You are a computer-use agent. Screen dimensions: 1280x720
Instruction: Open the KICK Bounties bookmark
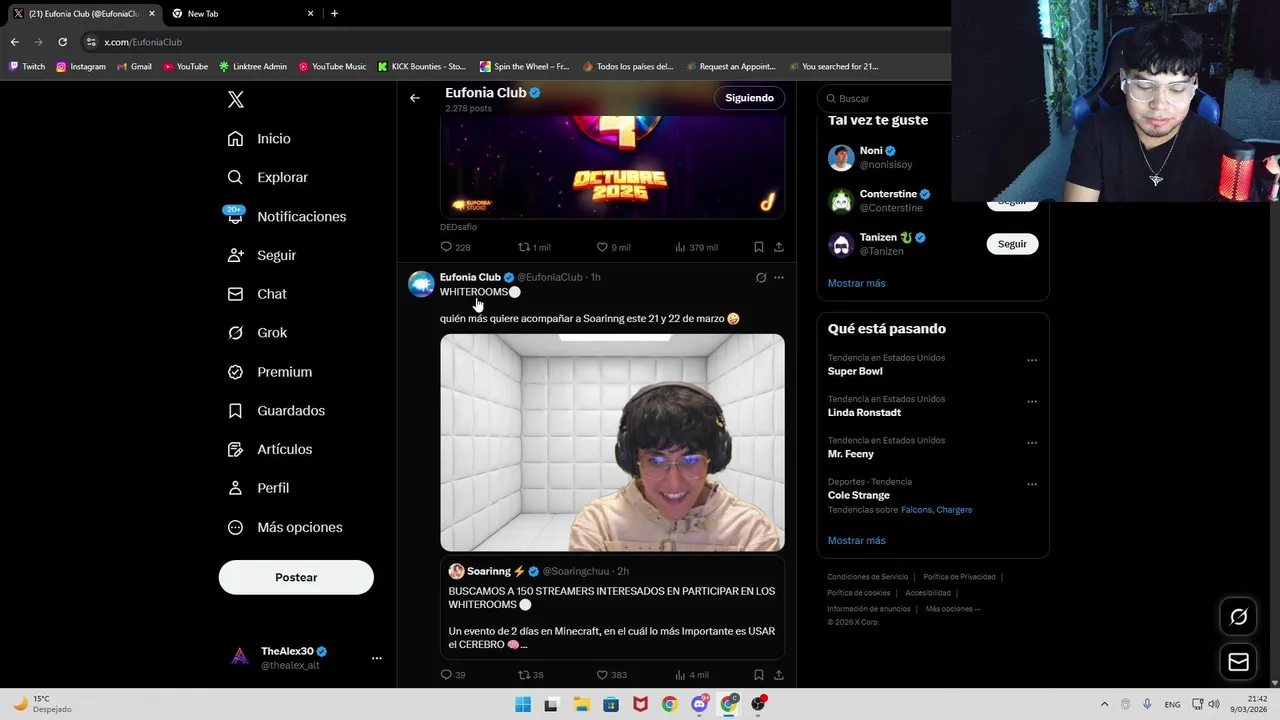[422, 66]
